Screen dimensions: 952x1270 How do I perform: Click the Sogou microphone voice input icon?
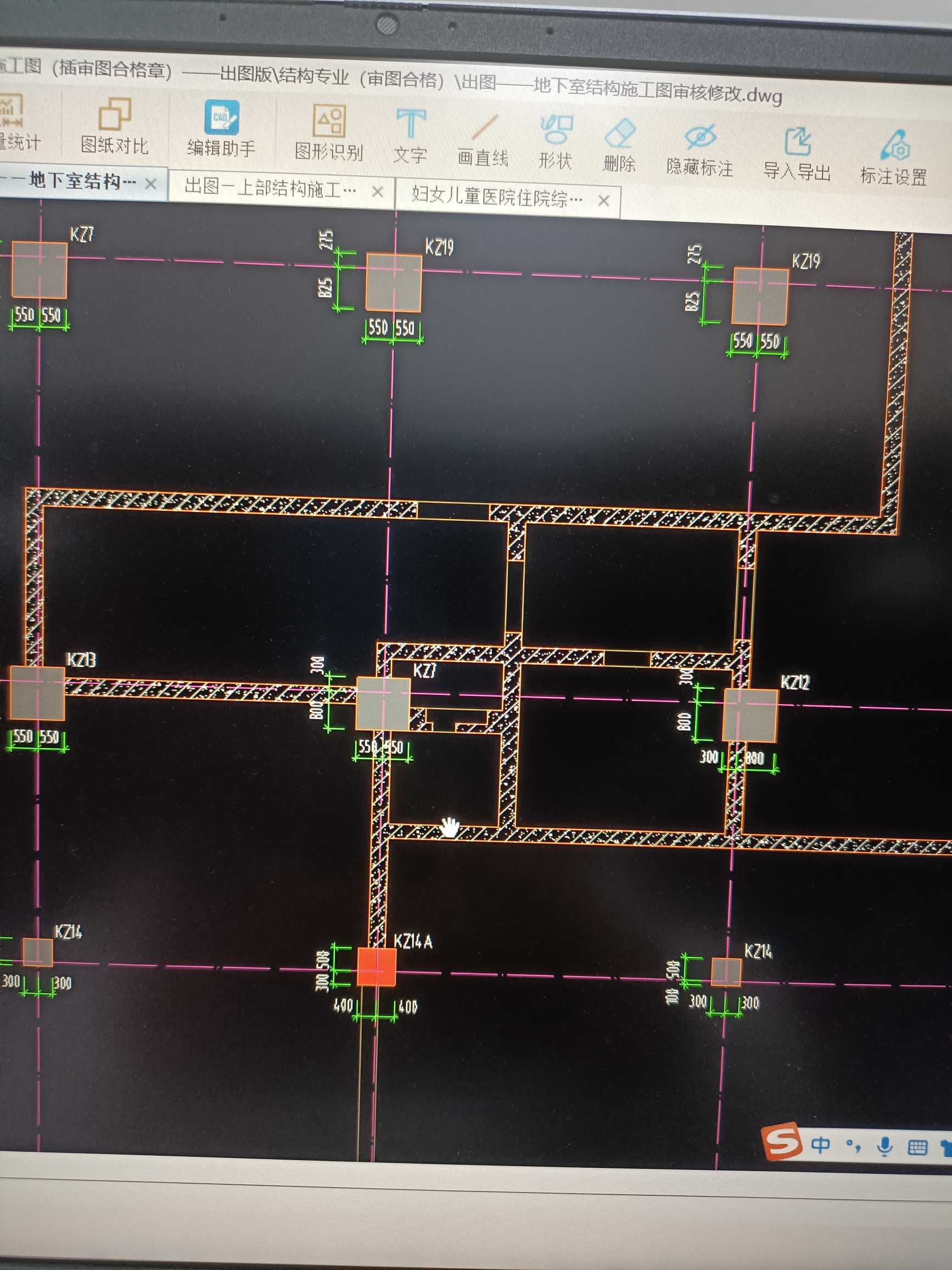click(885, 1147)
